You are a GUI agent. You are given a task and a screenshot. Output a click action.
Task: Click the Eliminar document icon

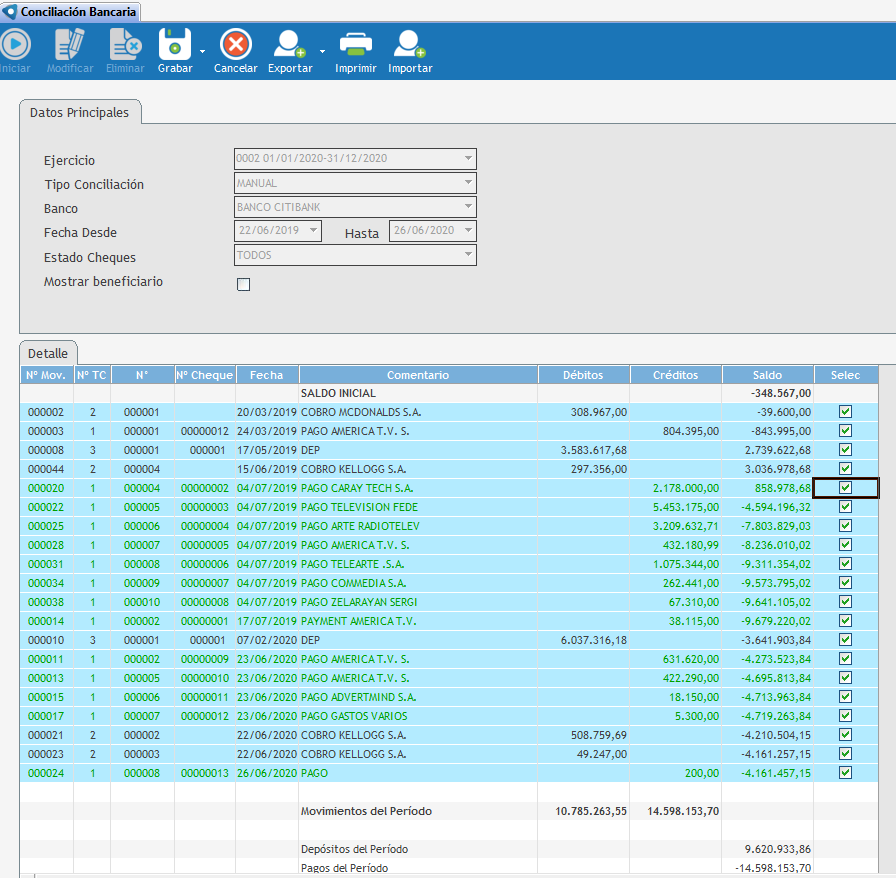(125, 45)
